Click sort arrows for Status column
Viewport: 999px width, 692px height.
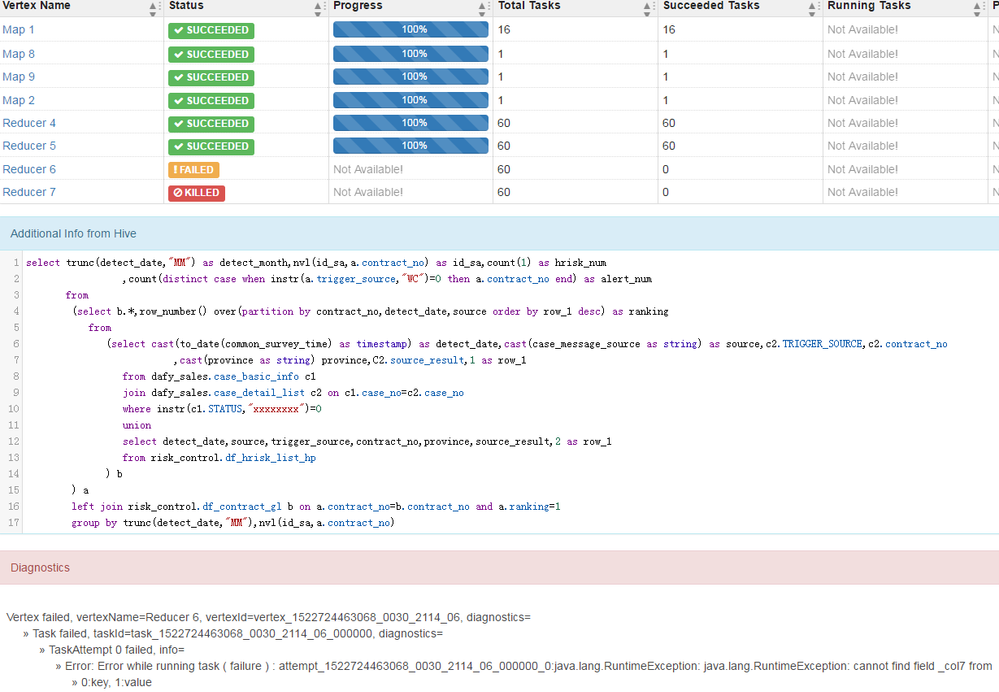point(318,8)
